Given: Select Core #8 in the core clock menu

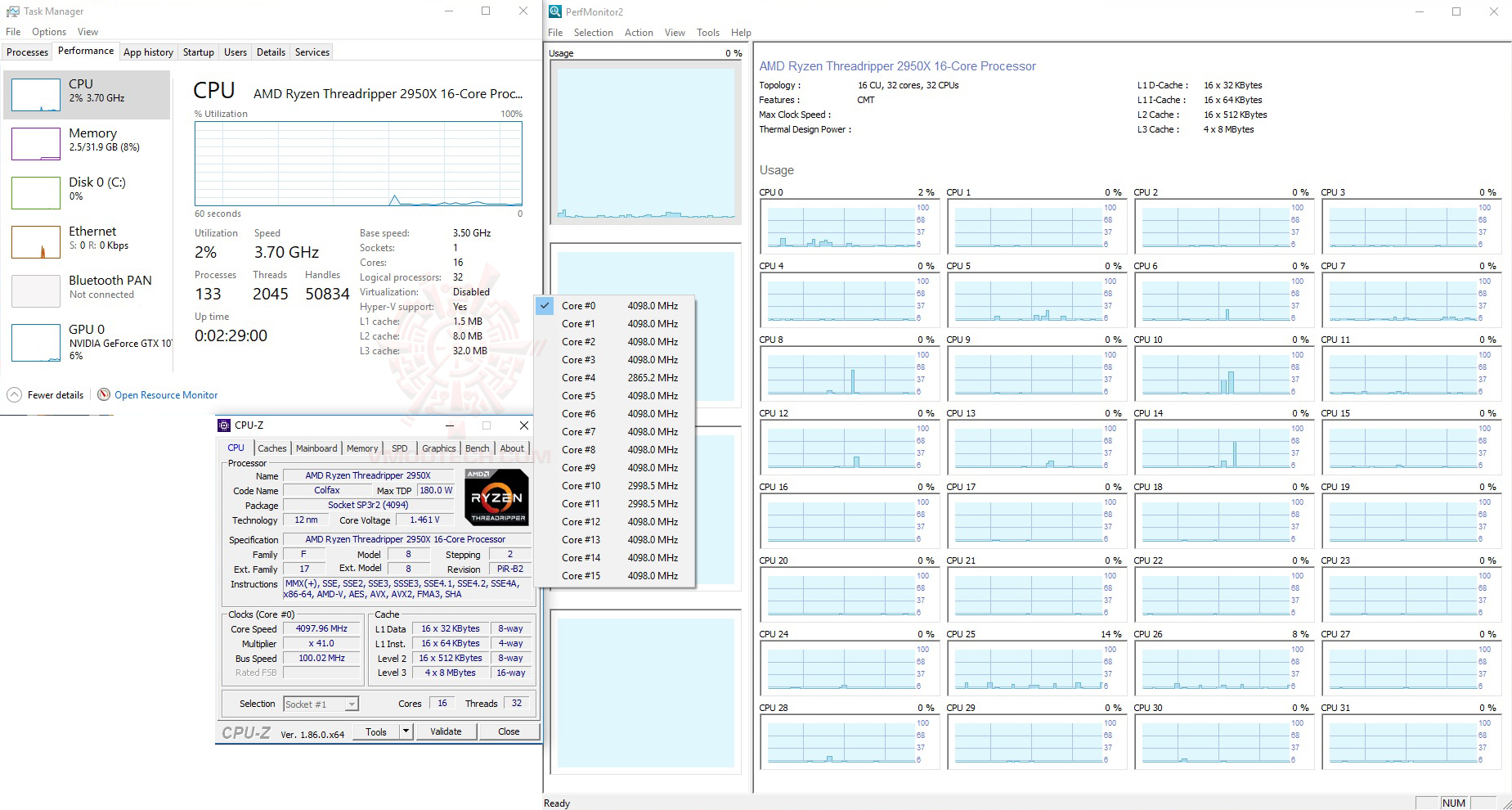Looking at the screenshot, I should pyautogui.click(x=614, y=450).
